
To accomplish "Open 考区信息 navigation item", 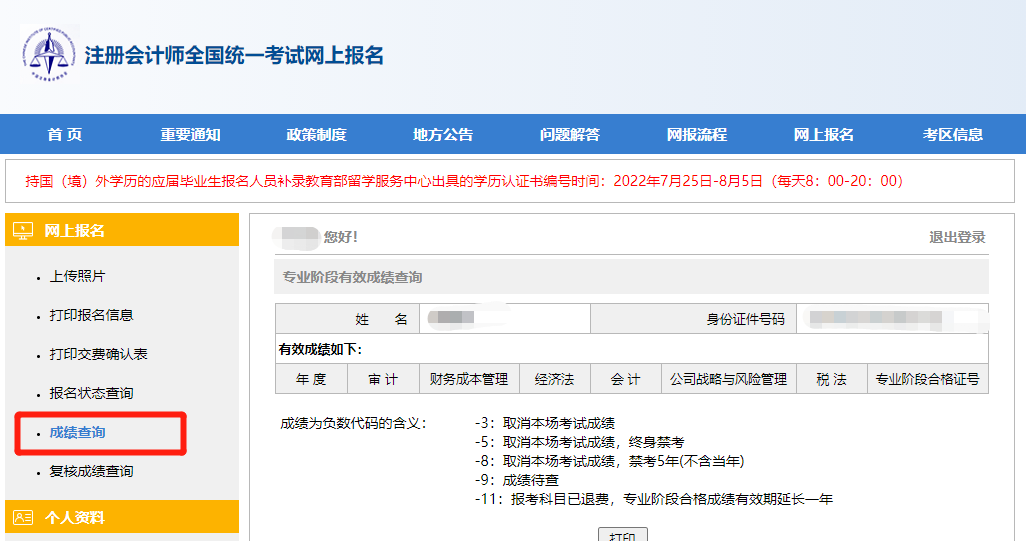I will (952, 135).
